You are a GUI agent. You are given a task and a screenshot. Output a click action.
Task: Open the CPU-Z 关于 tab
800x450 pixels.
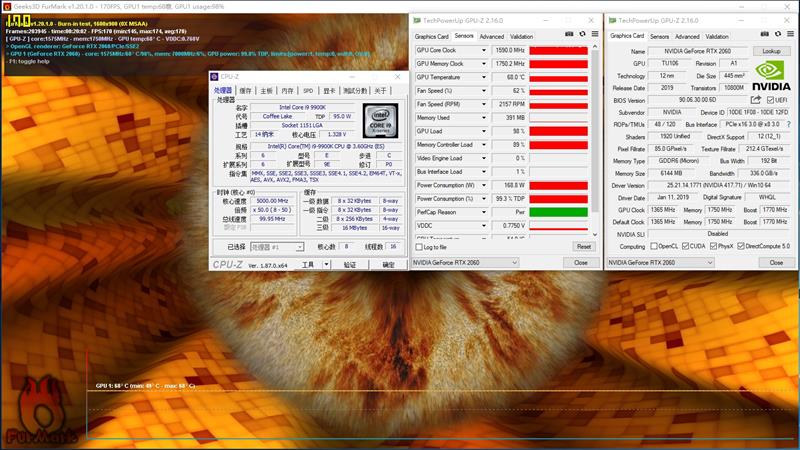[380, 90]
